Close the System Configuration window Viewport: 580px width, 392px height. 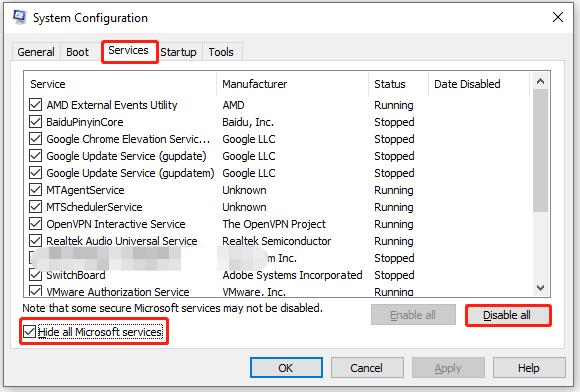tap(558, 17)
